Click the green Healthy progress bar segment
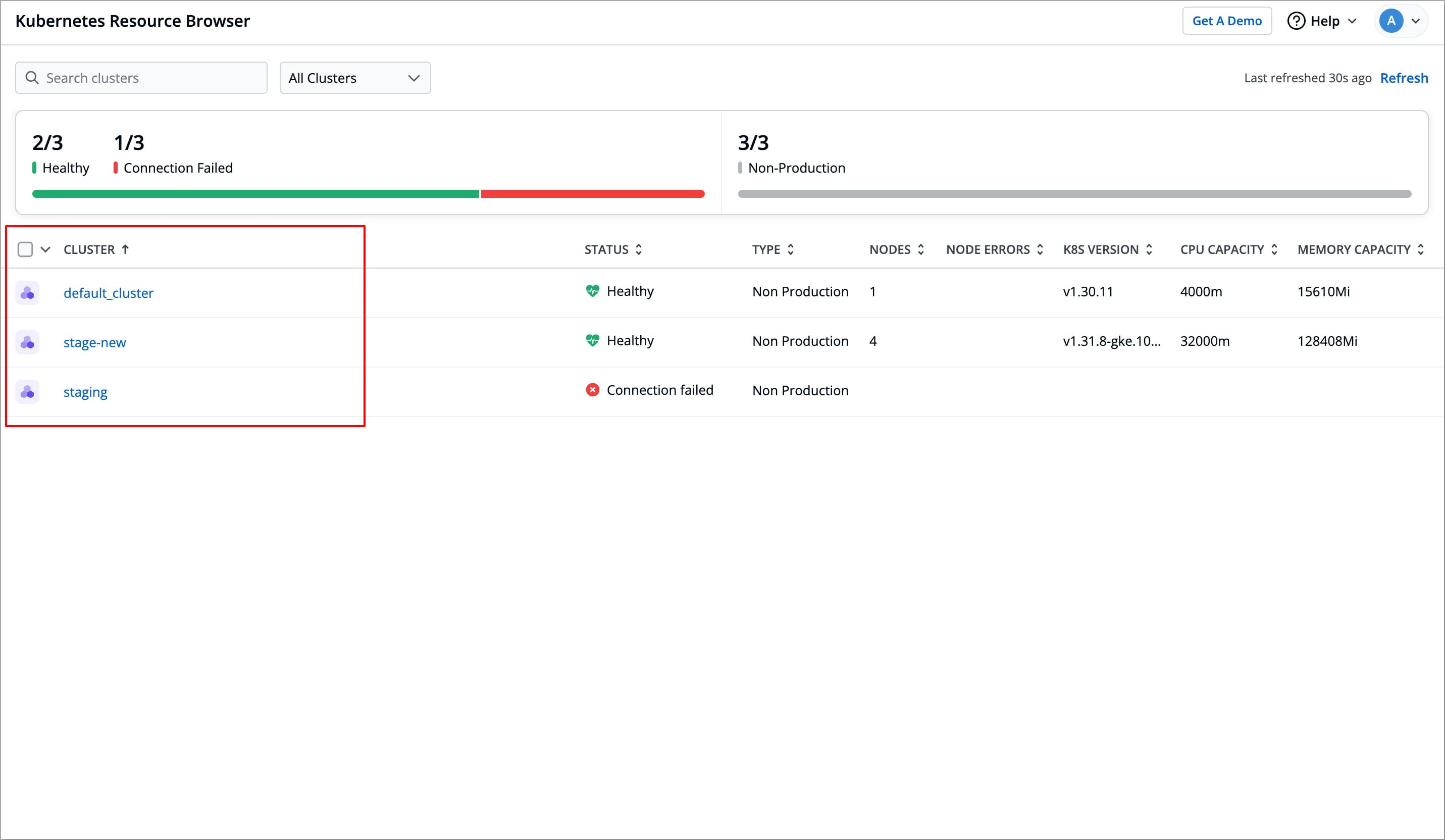This screenshot has width=1445, height=840. click(x=255, y=194)
